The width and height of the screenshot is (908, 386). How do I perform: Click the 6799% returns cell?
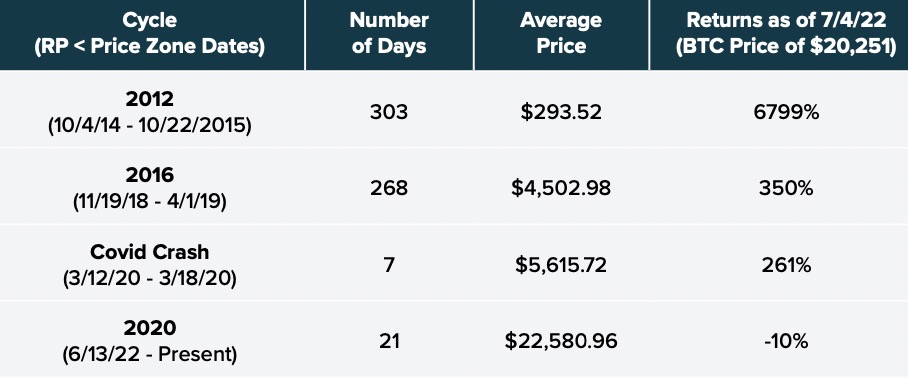(x=786, y=112)
